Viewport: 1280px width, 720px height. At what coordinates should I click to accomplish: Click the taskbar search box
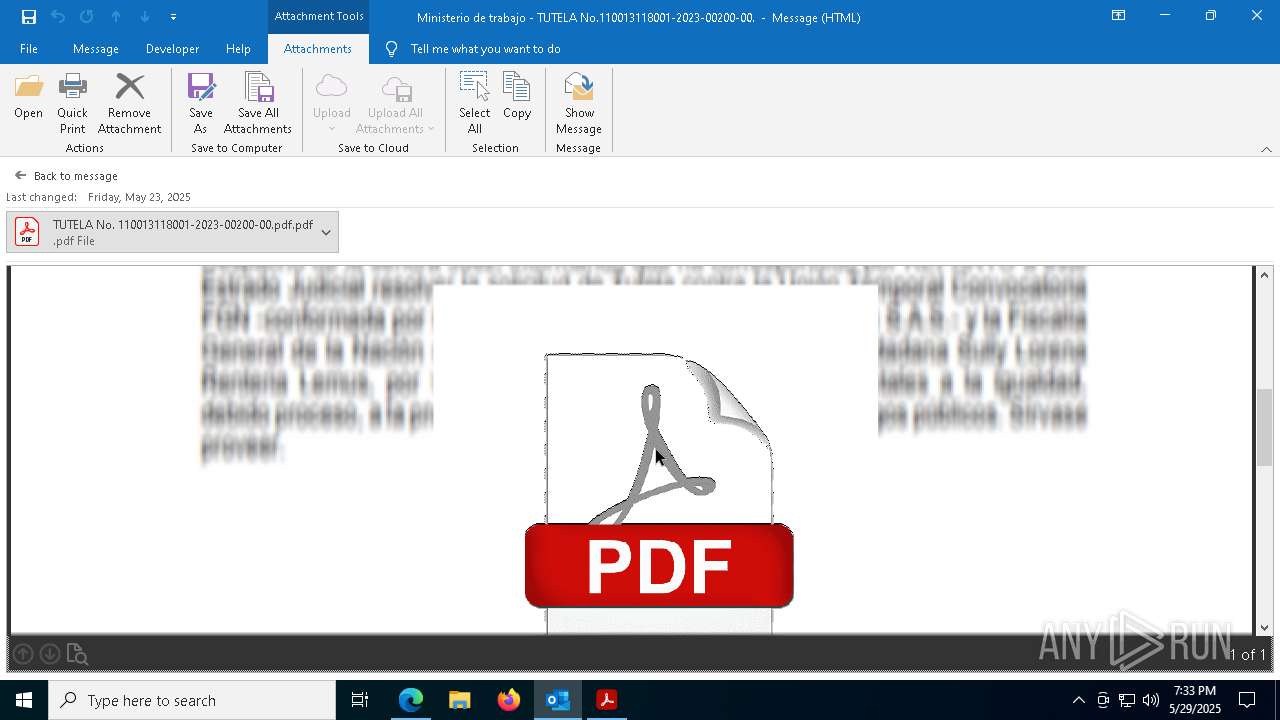coord(192,700)
